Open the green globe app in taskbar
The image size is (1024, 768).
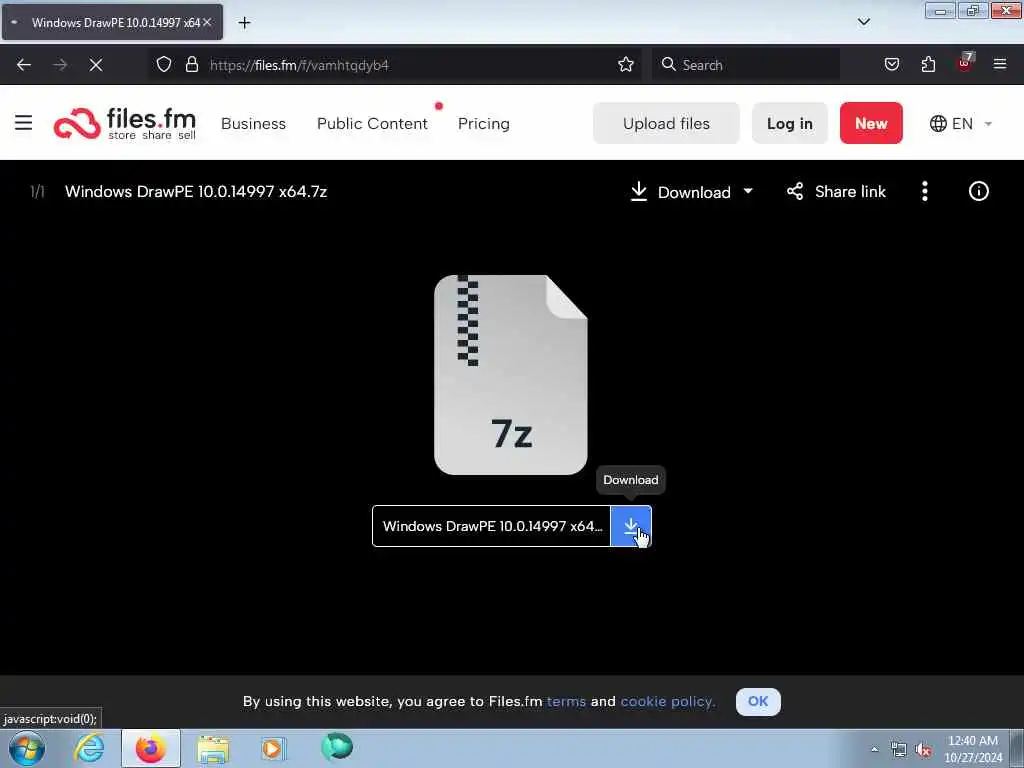pyautogui.click(x=337, y=747)
